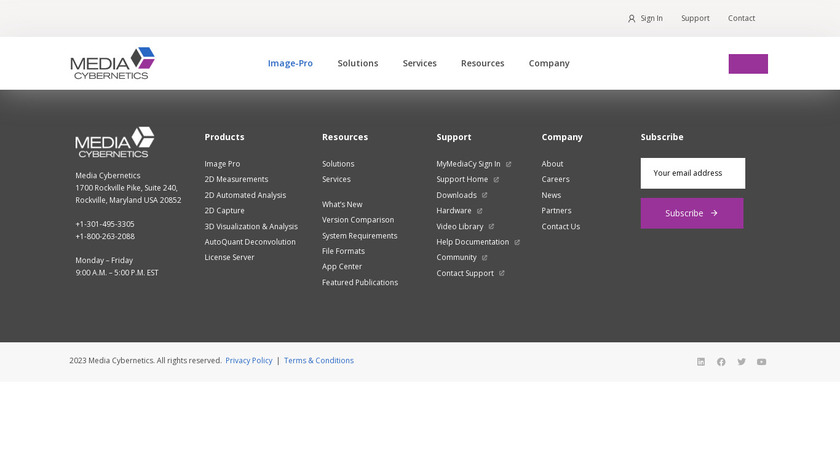Open the Image-Pro navigation menu

tap(290, 63)
